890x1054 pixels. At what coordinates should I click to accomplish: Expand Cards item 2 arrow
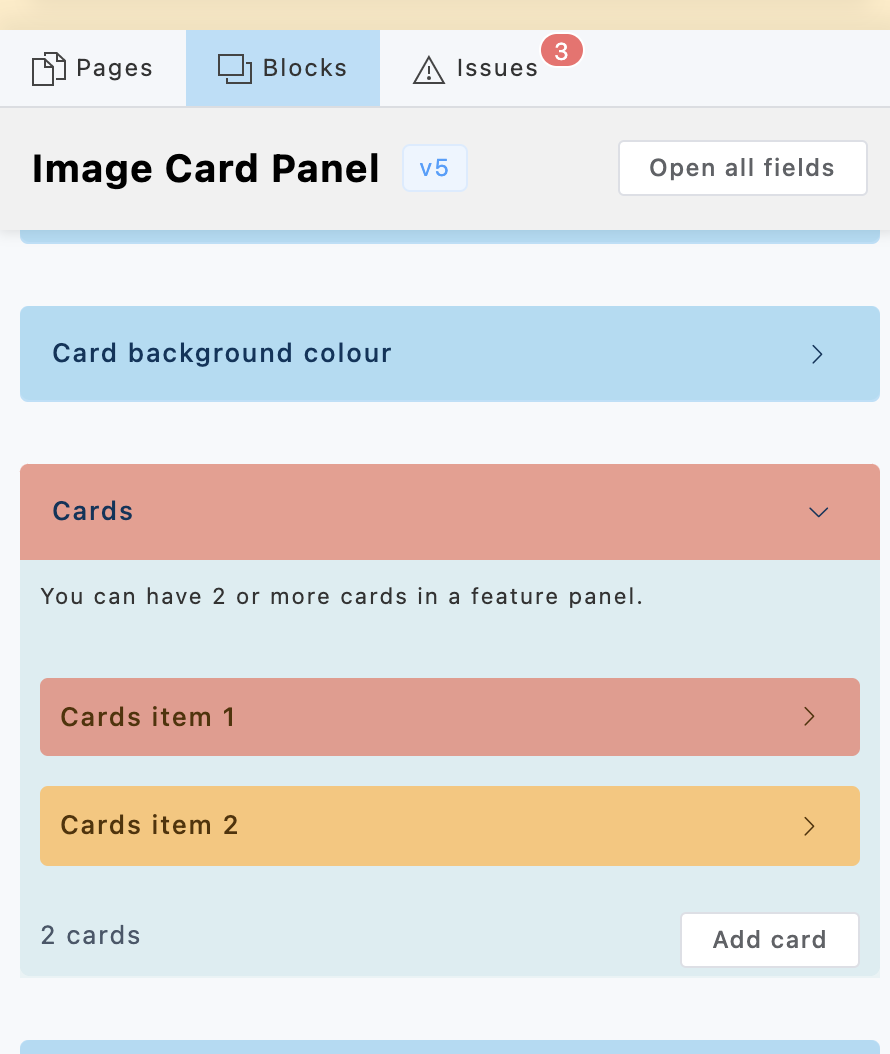coord(810,826)
